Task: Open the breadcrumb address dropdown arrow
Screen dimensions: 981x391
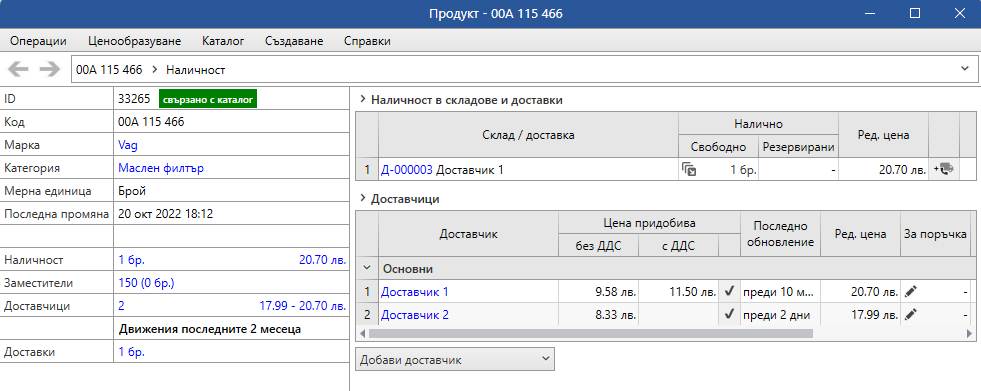Action: 964,69
